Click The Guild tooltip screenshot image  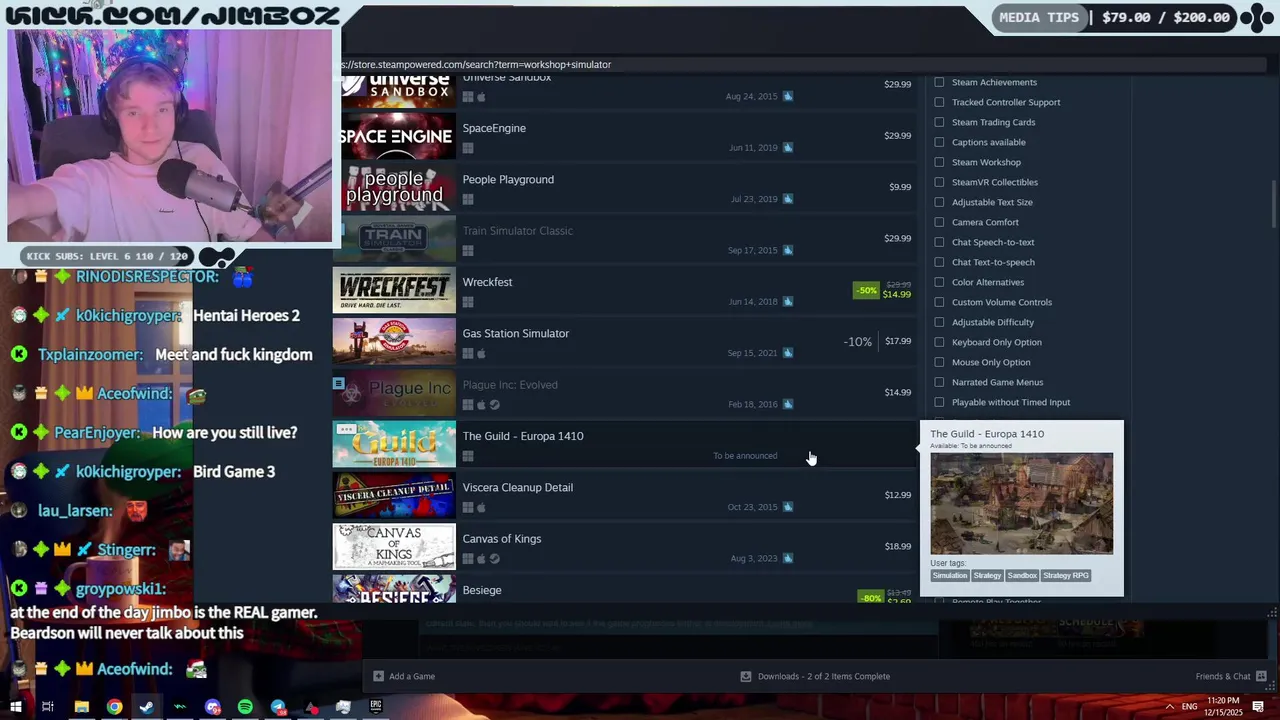point(1021,503)
